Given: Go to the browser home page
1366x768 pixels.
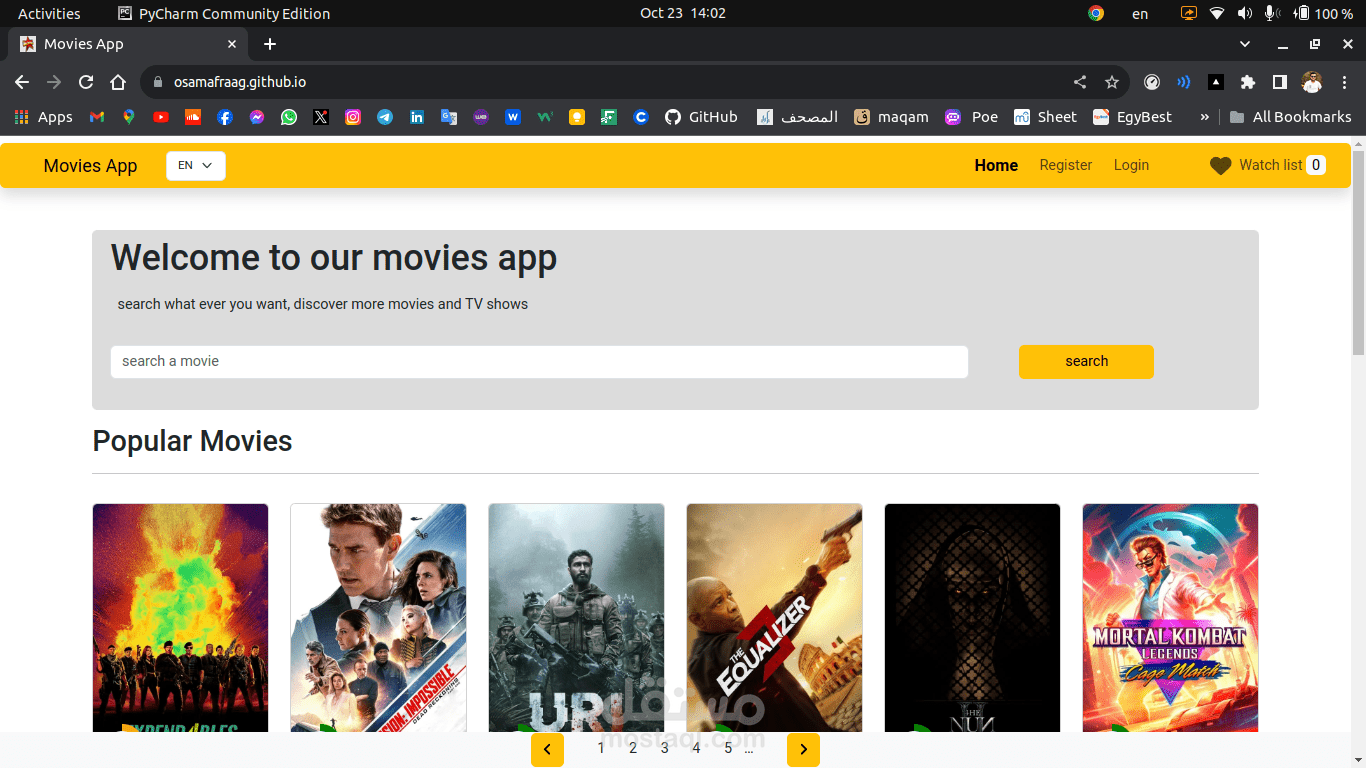Looking at the screenshot, I should [118, 82].
